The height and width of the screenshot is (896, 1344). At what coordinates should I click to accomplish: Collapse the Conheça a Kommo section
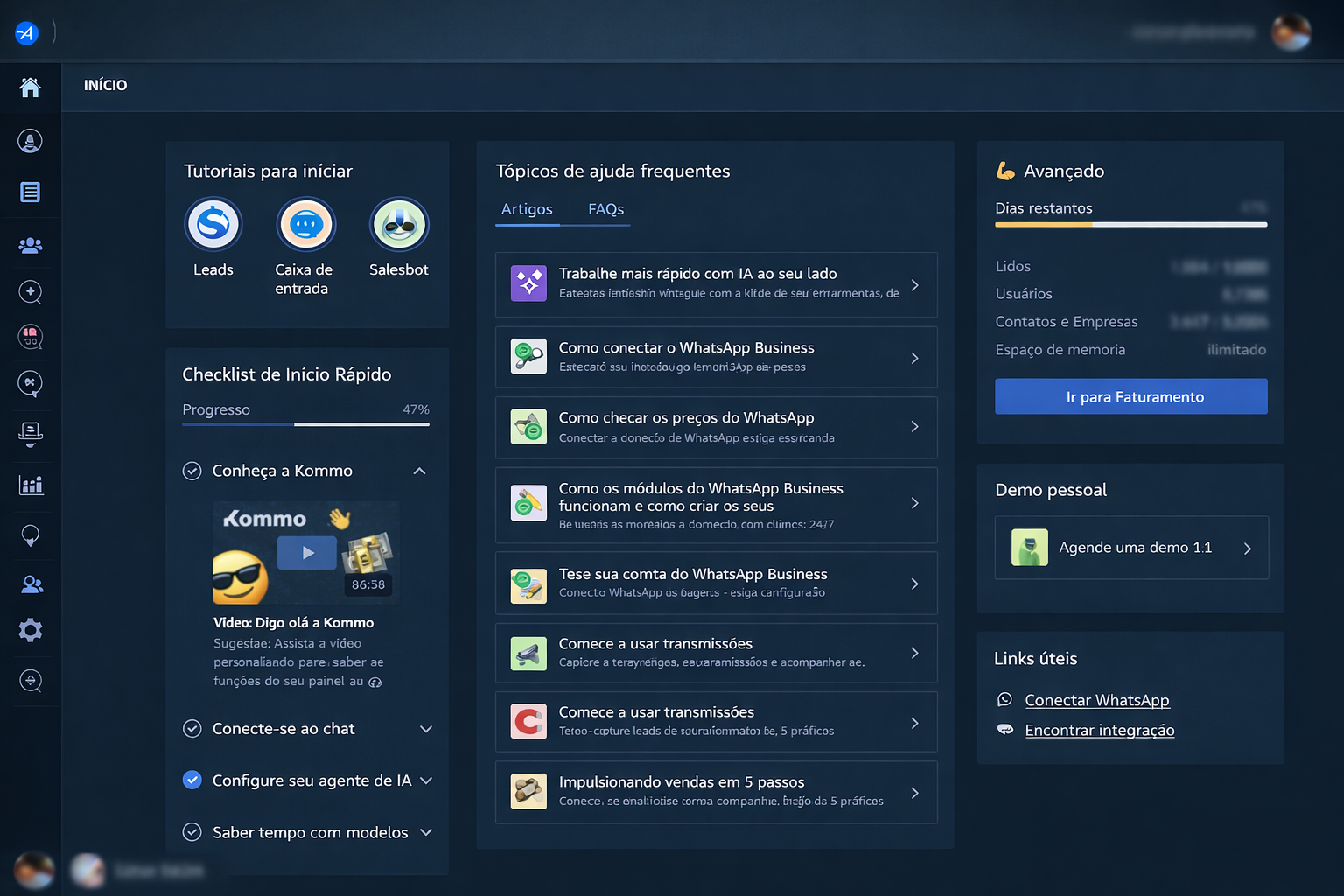[419, 471]
